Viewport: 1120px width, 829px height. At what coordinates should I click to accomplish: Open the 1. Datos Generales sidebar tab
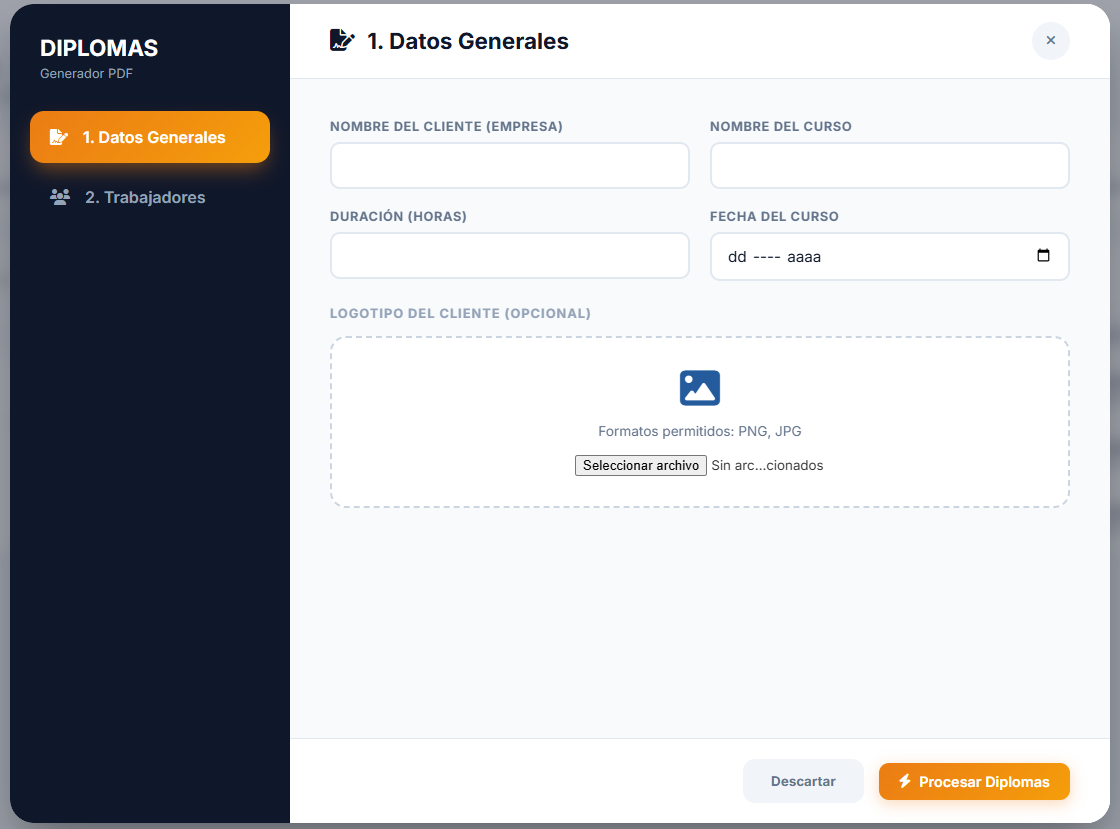(x=150, y=137)
